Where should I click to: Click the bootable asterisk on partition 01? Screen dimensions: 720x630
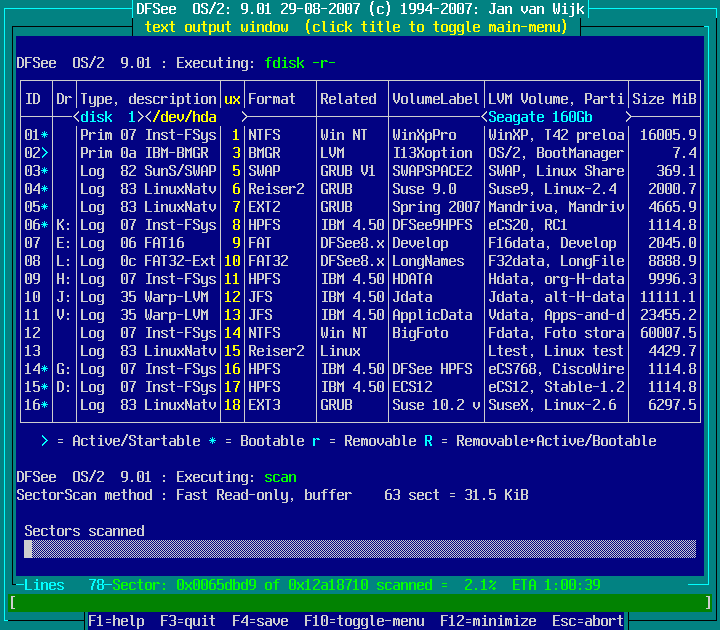click(44, 135)
